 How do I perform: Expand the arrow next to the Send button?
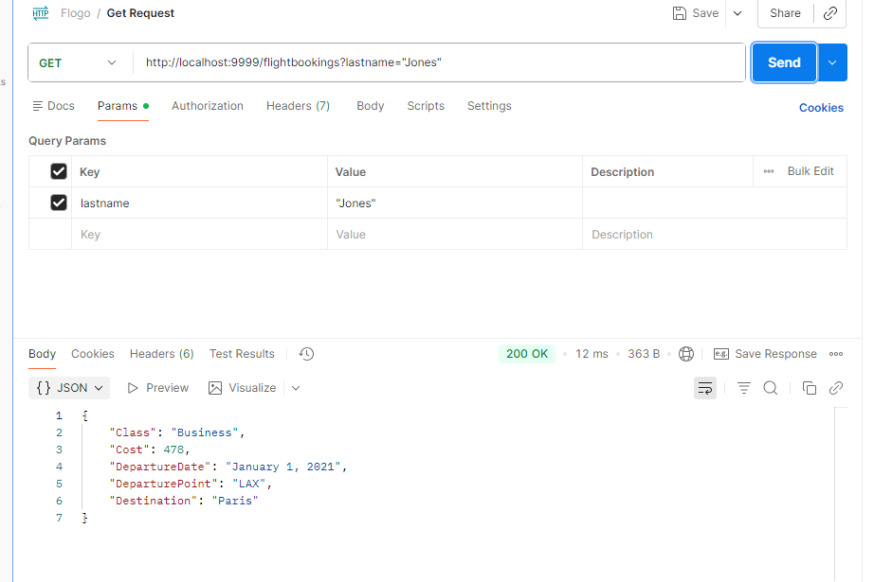(833, 62)
